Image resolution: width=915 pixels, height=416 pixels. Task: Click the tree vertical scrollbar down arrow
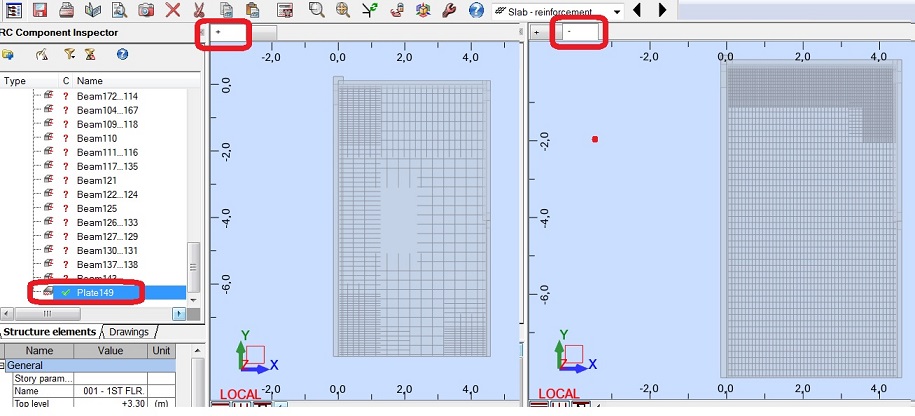coord(194,299)
